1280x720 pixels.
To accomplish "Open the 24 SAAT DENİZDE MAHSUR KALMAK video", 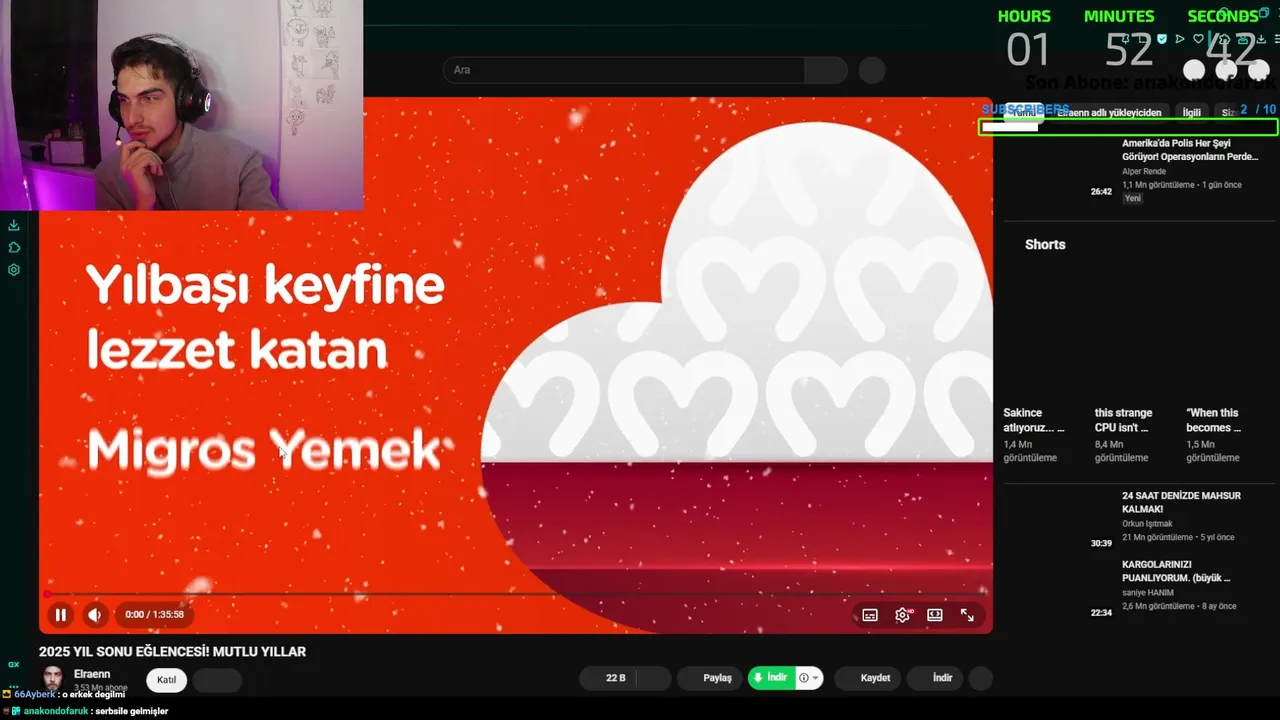I will click(1181, 502).
